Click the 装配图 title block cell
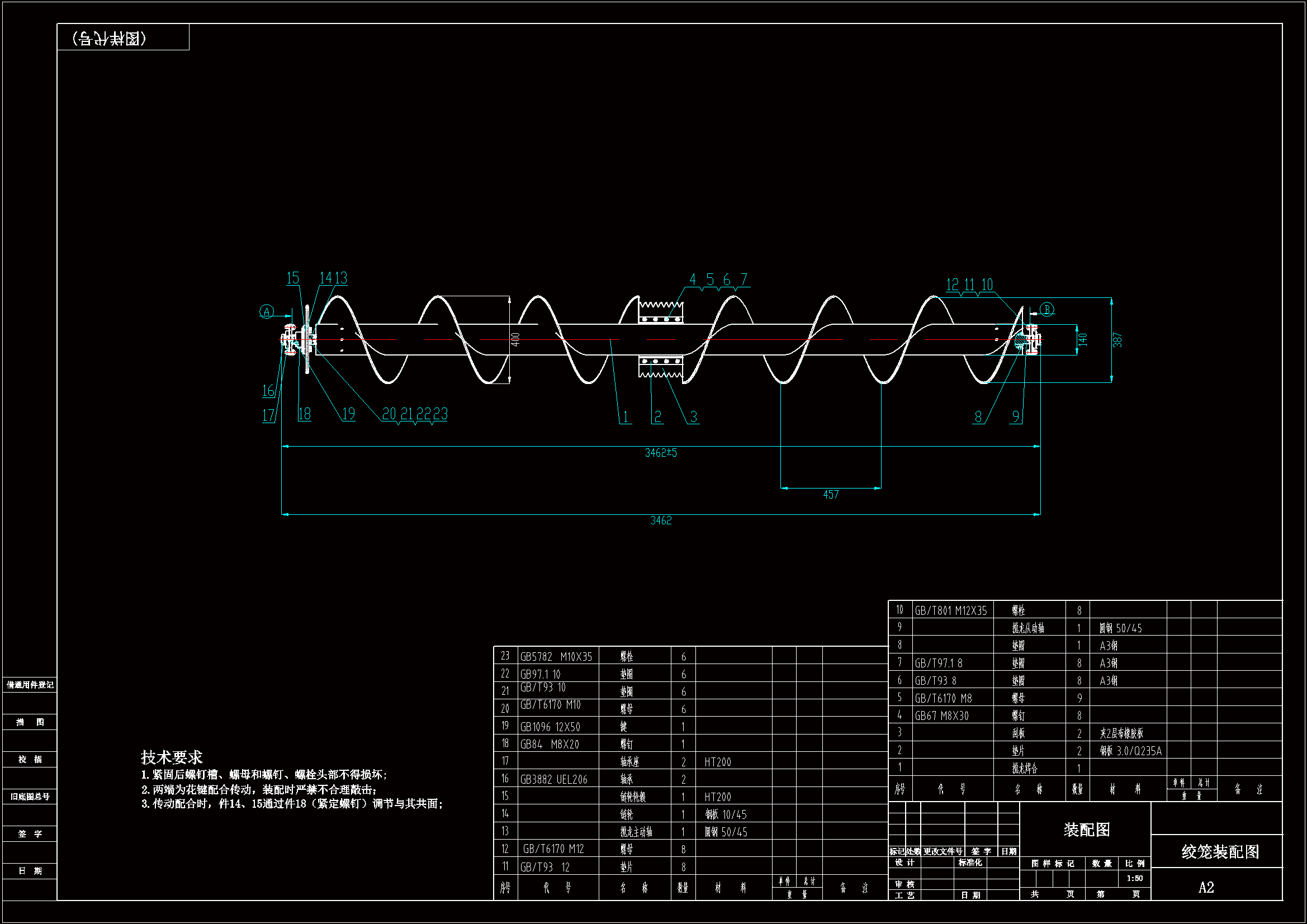The image size is (1307, 924). [x=1086, y=830]
